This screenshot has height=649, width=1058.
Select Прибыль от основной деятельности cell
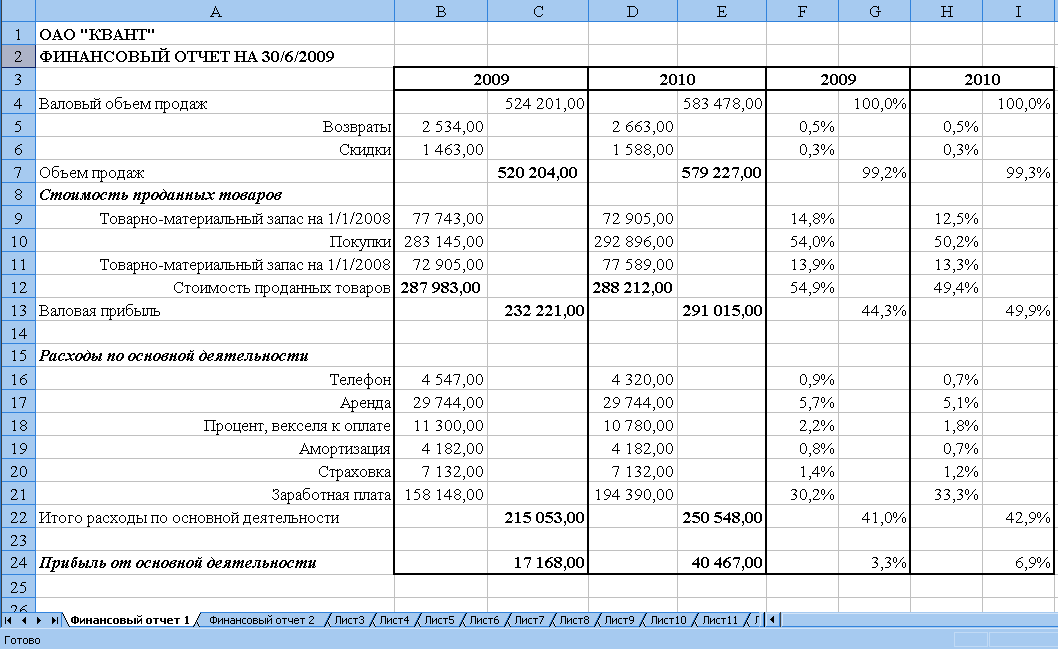(x=215, y=563)
